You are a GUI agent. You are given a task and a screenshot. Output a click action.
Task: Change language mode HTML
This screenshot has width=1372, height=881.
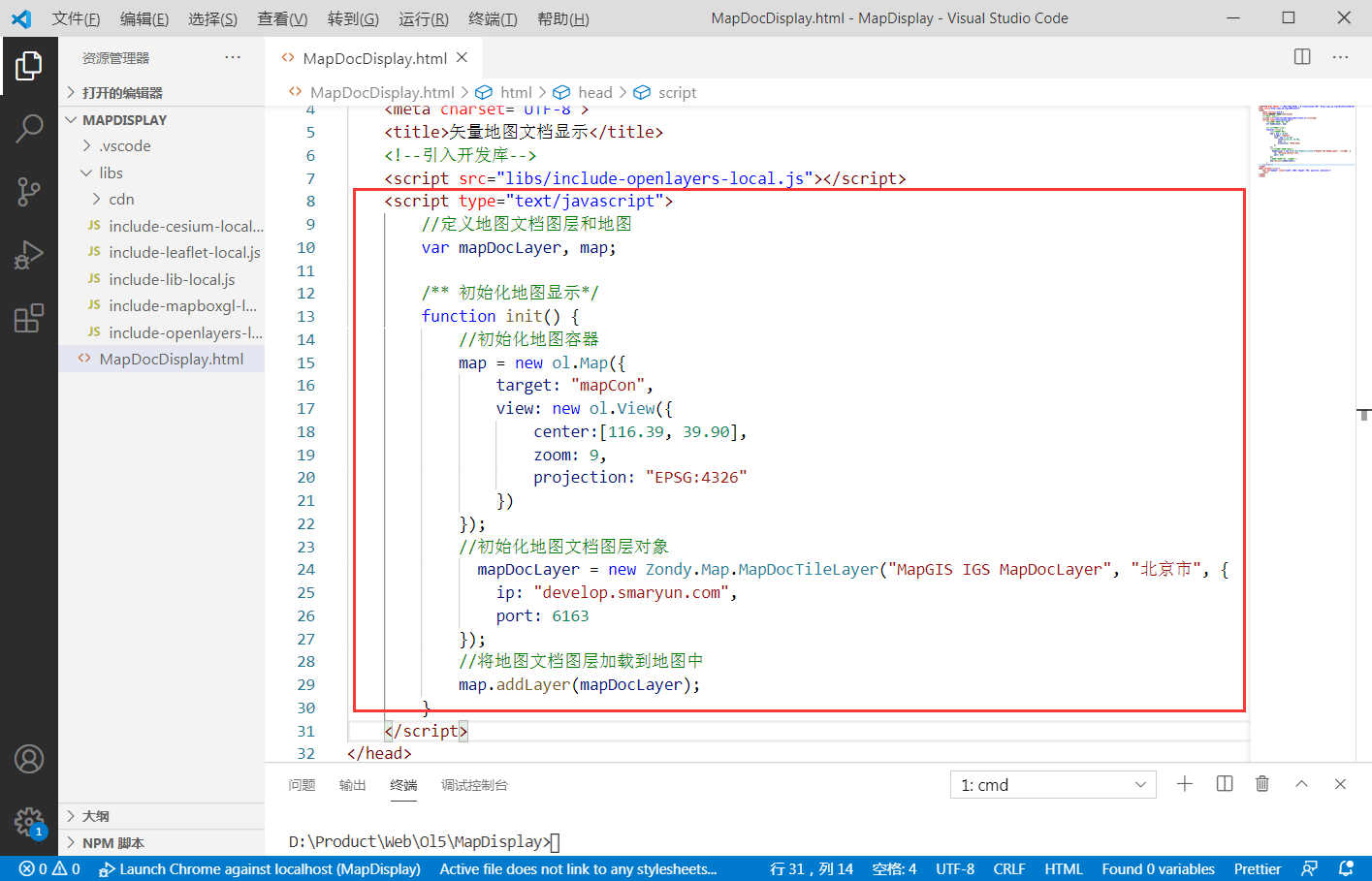(1064, 869)
